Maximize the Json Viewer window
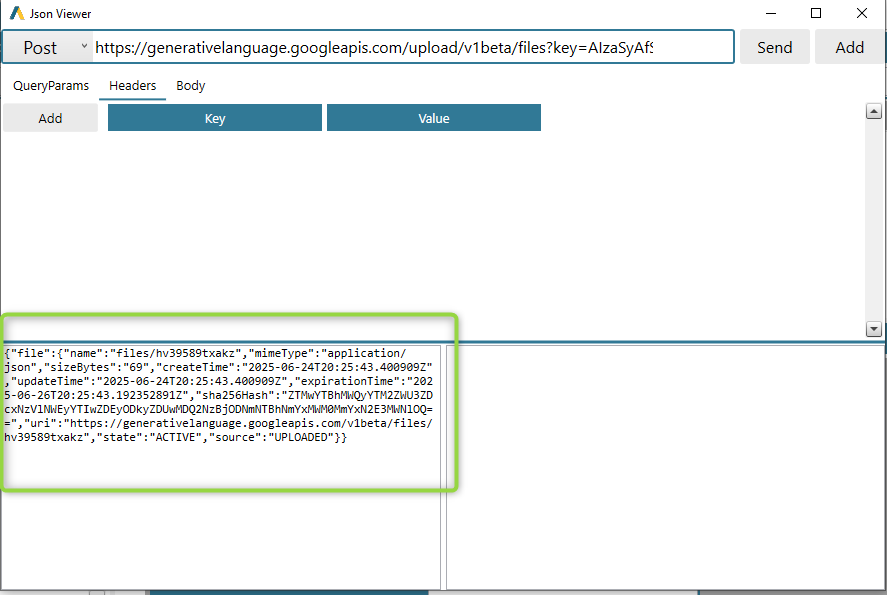Image resolution: width=887 pixels, height=595 pixels. click(x=816, y=13)
